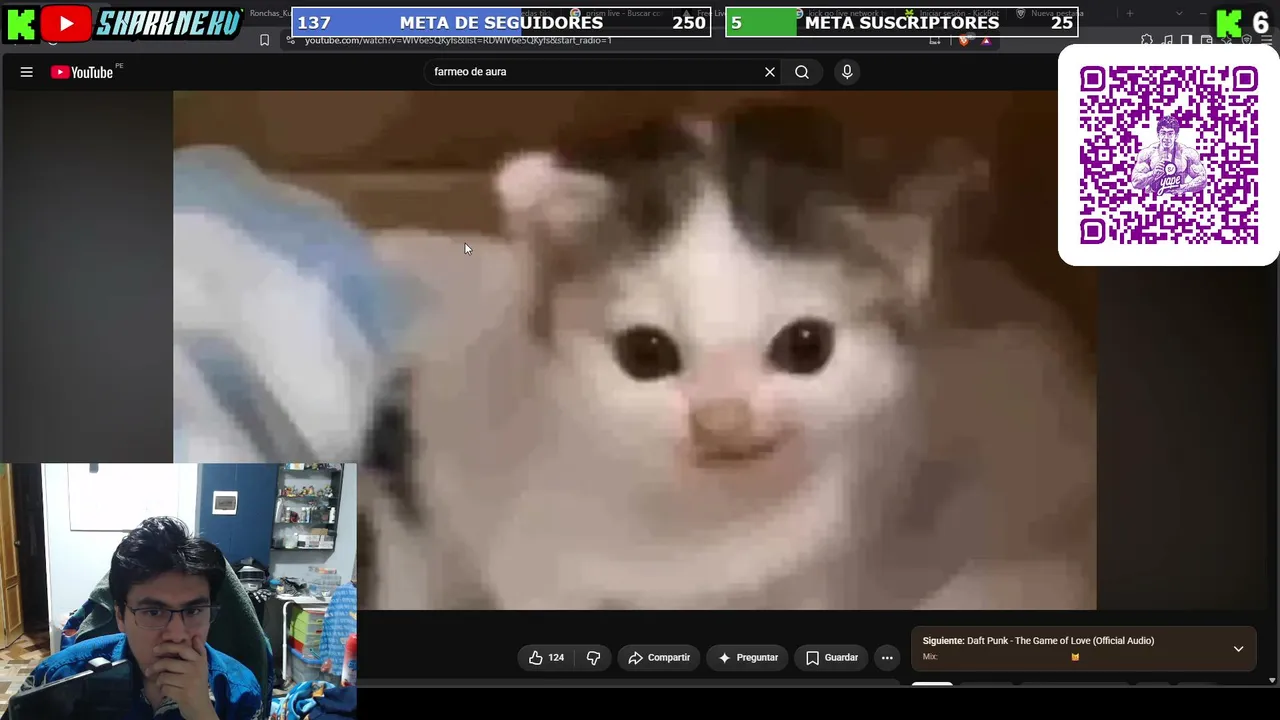
Task: Click the Preguntar button
Action: (x=748, y=658)
